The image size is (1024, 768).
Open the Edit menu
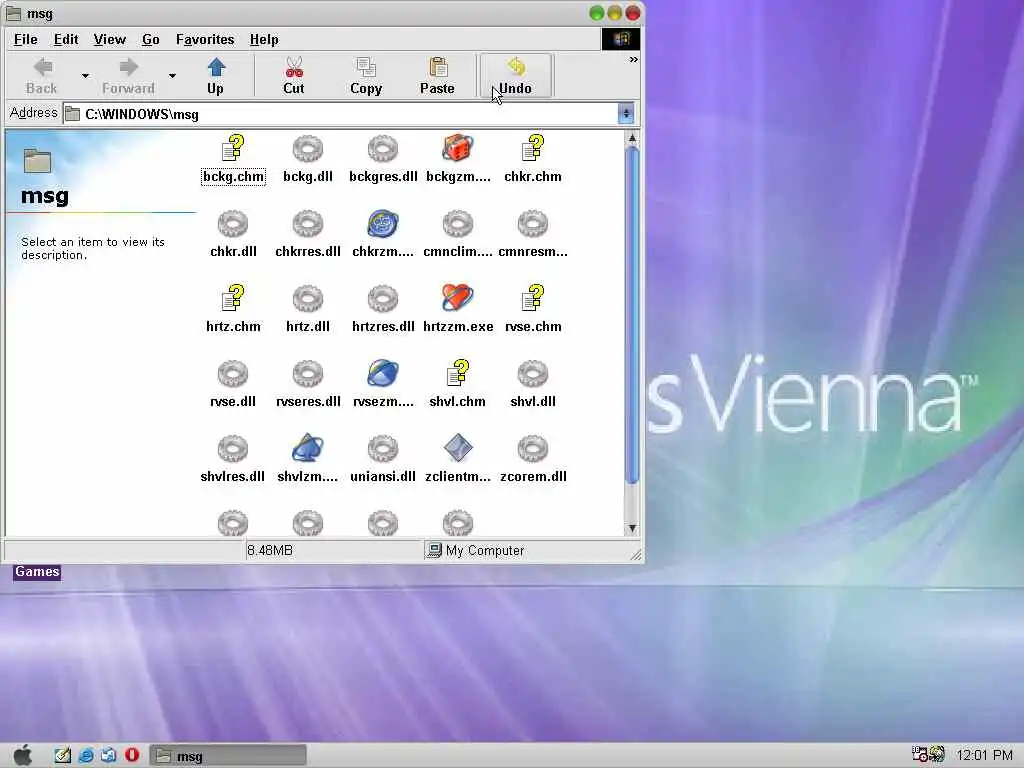click(66, 40)
